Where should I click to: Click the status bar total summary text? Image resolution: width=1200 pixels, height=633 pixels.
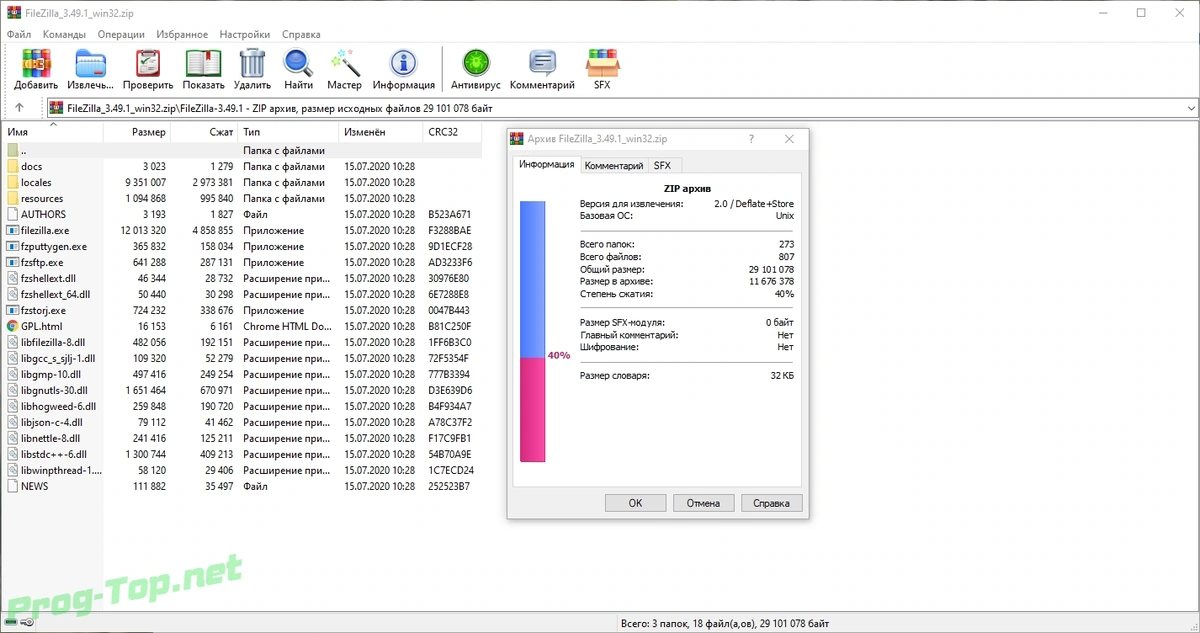725,623
